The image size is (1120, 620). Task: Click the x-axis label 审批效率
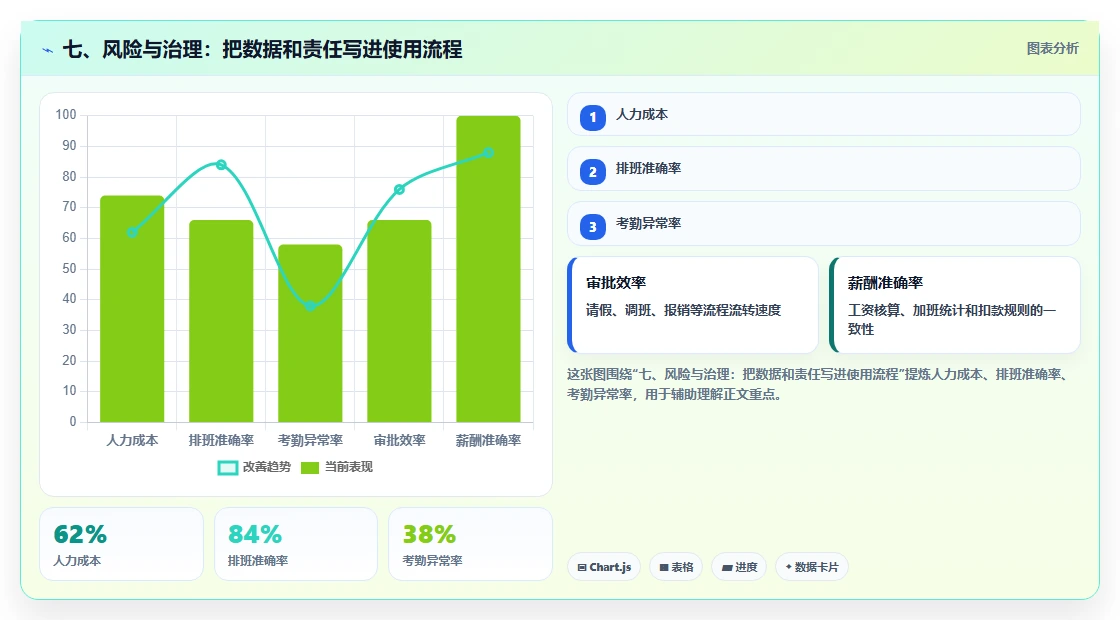pos(399,441)
